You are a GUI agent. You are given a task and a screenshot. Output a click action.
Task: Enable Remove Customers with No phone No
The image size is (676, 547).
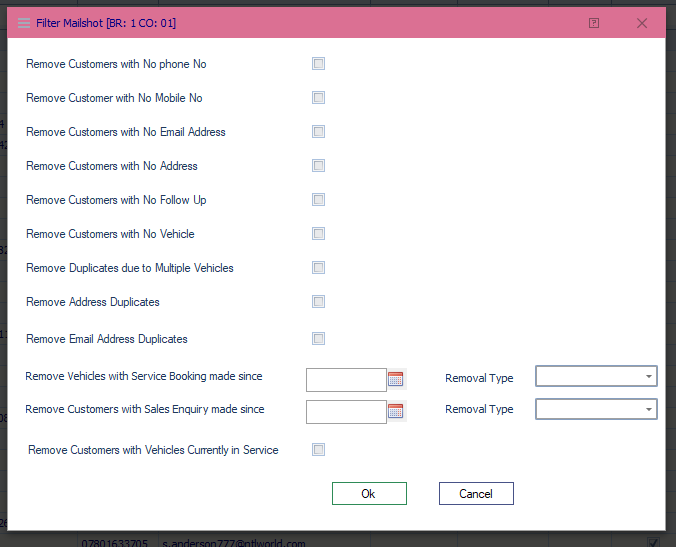coord(318,64)
